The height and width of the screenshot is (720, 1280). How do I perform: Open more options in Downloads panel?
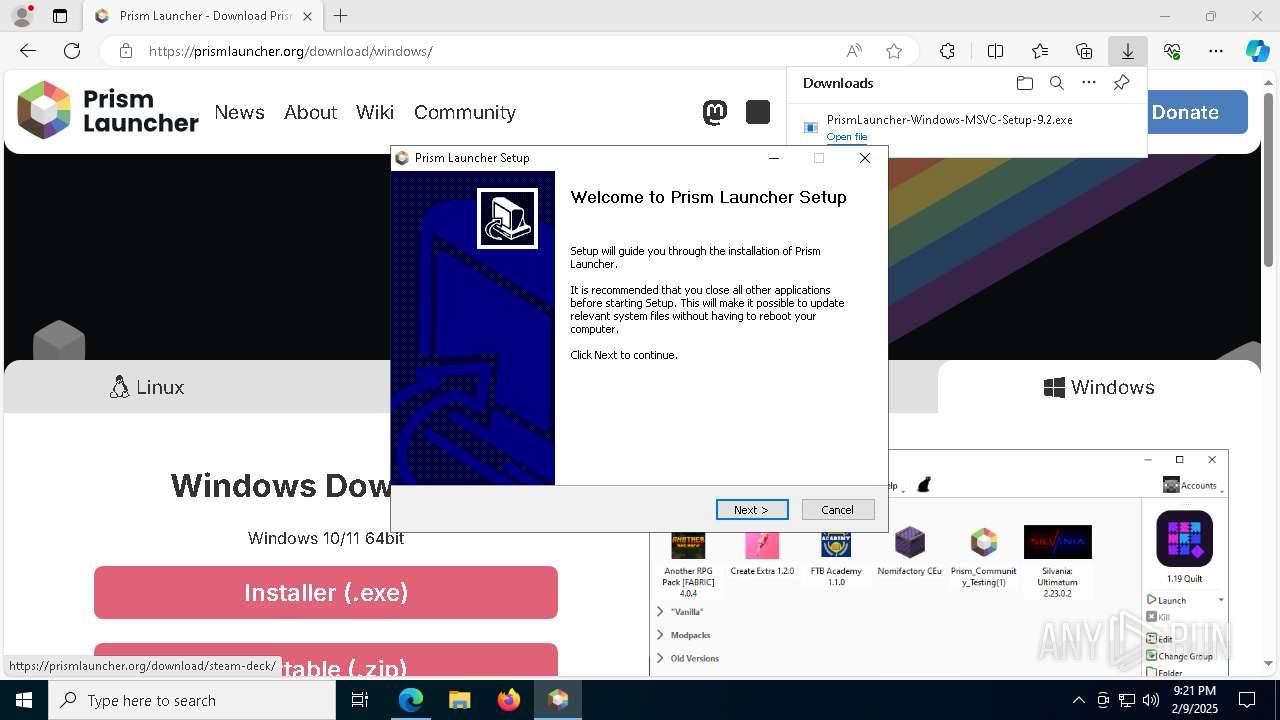[1089, 83]
